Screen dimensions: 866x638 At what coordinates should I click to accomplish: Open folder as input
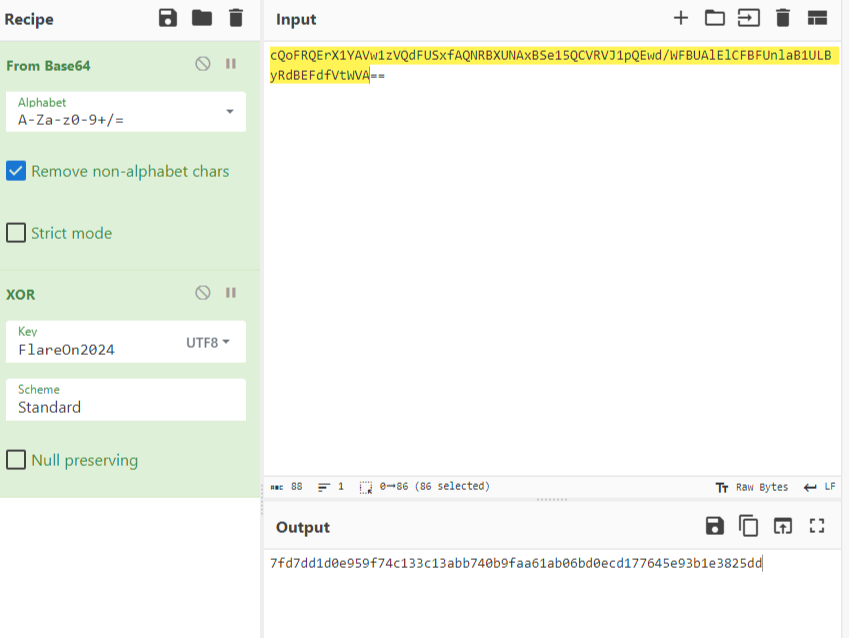pos(714,18)
